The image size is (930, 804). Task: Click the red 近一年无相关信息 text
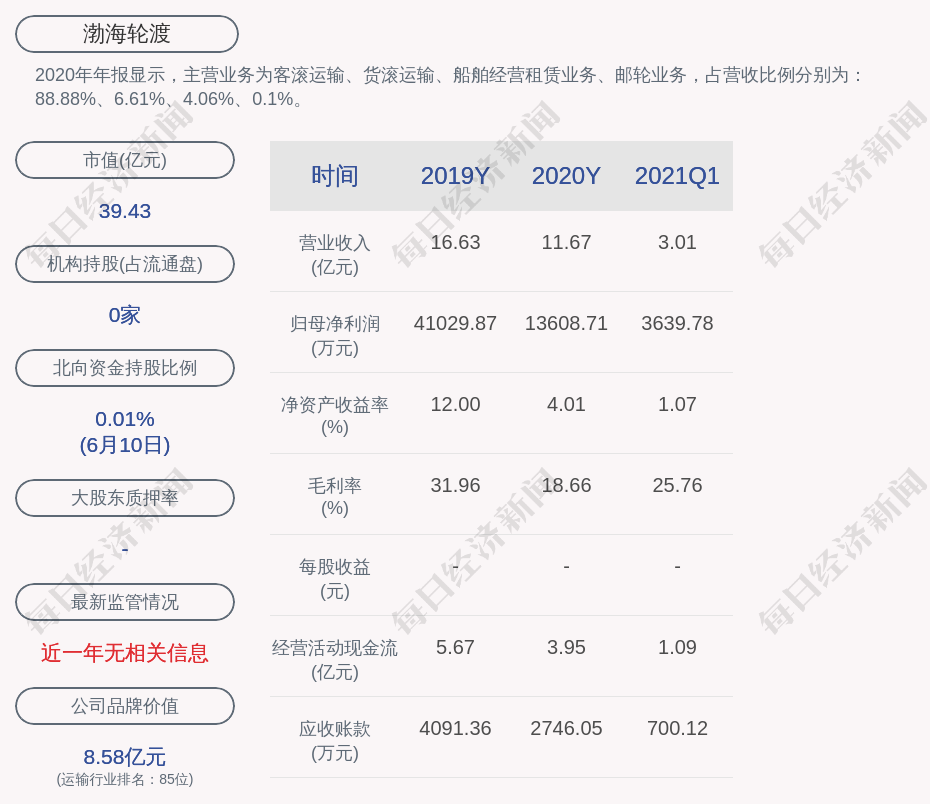[x=125, y=653]
